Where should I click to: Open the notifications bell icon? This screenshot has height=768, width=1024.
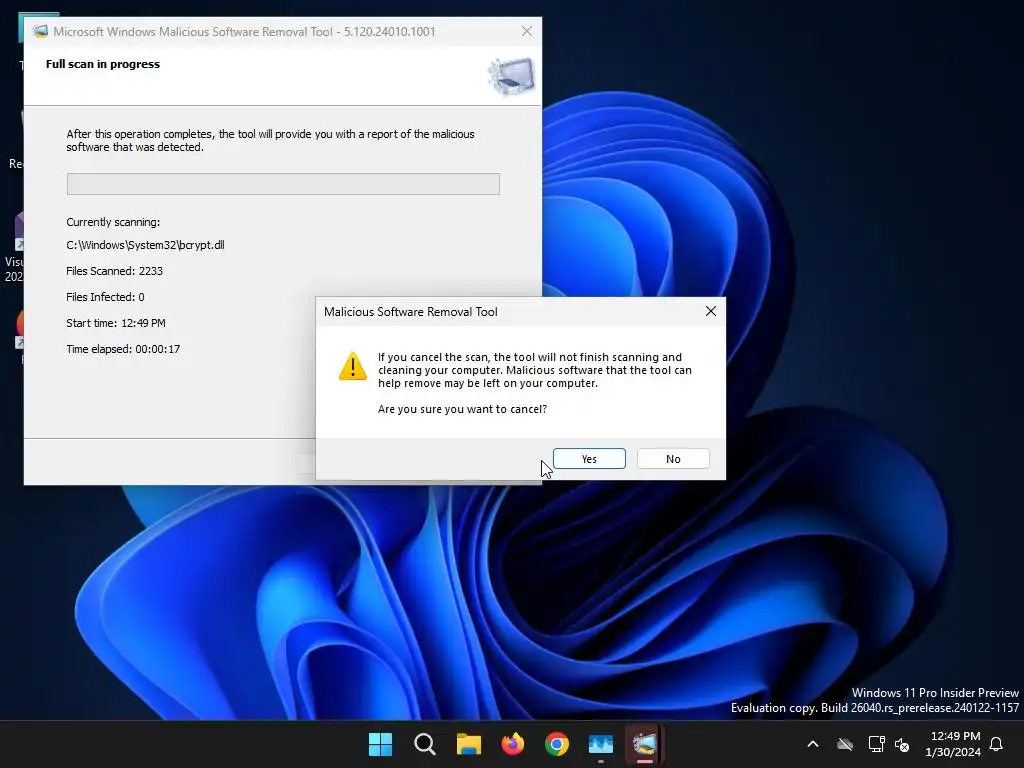tap(996, 744)
